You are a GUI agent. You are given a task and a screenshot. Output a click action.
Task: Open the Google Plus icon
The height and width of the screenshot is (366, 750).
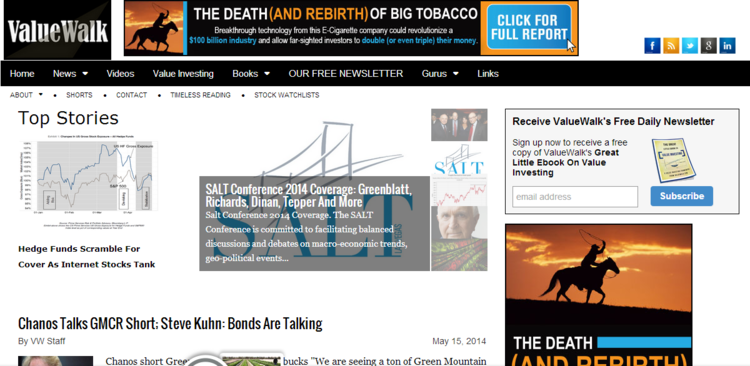click(x=708, y=45)
